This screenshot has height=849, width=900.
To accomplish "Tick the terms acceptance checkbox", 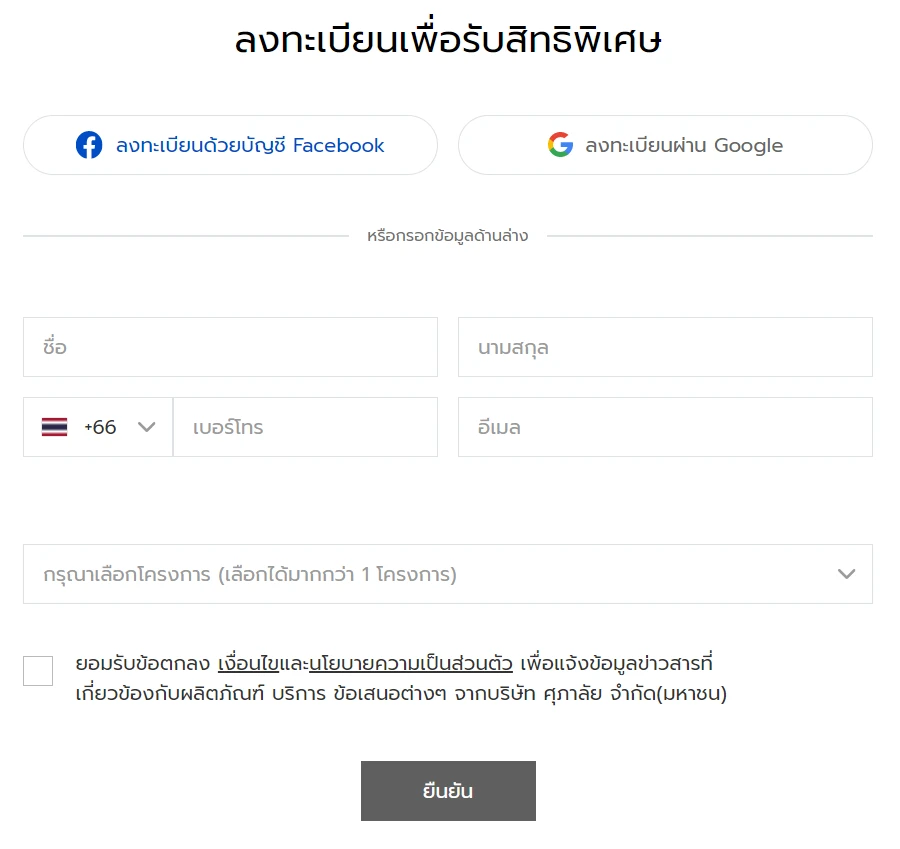I will tap(38, 671).
